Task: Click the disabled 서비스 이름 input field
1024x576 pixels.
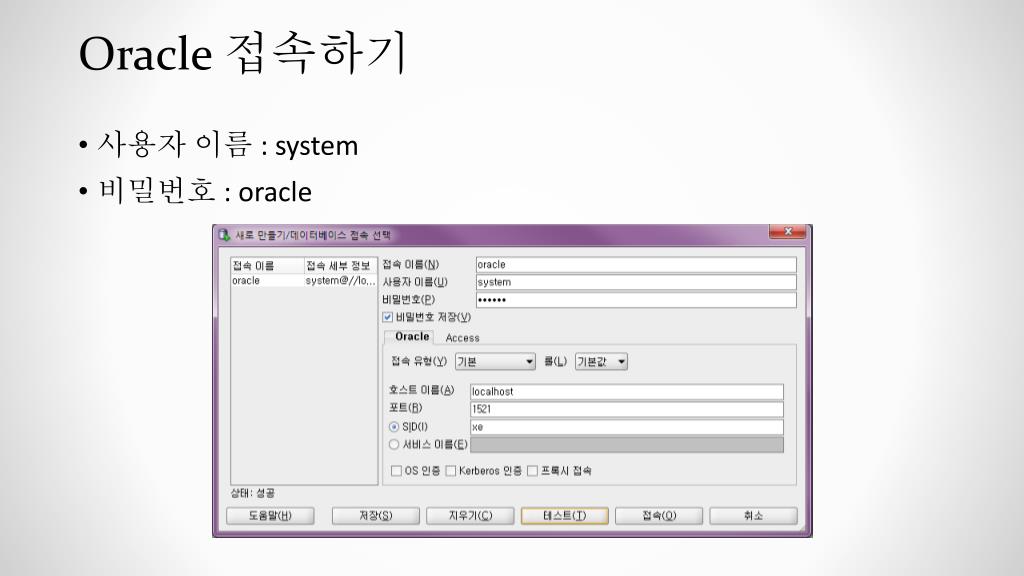Action: (626, 445)
